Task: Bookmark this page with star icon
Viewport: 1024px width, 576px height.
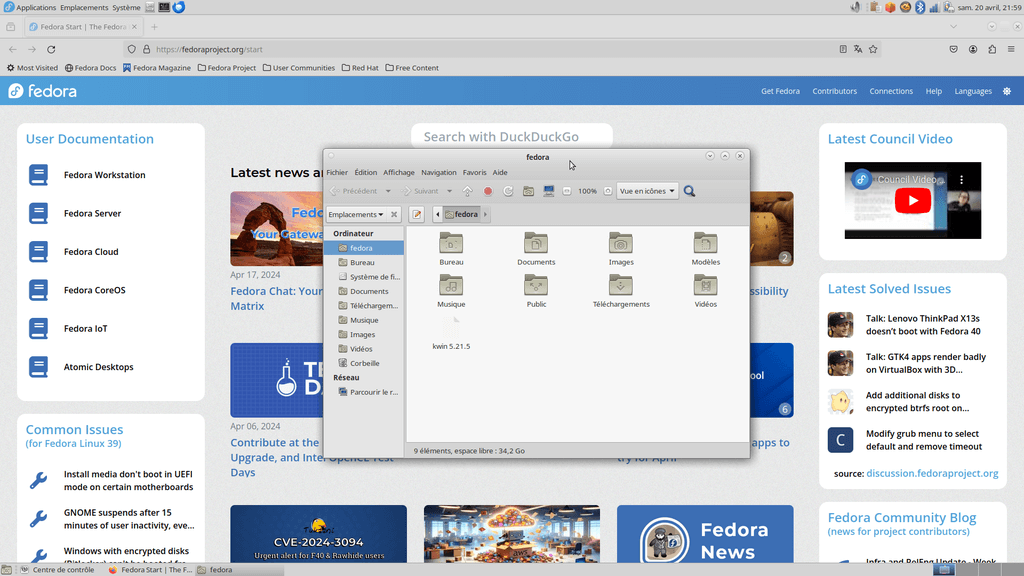Action: tap(873, 49)
